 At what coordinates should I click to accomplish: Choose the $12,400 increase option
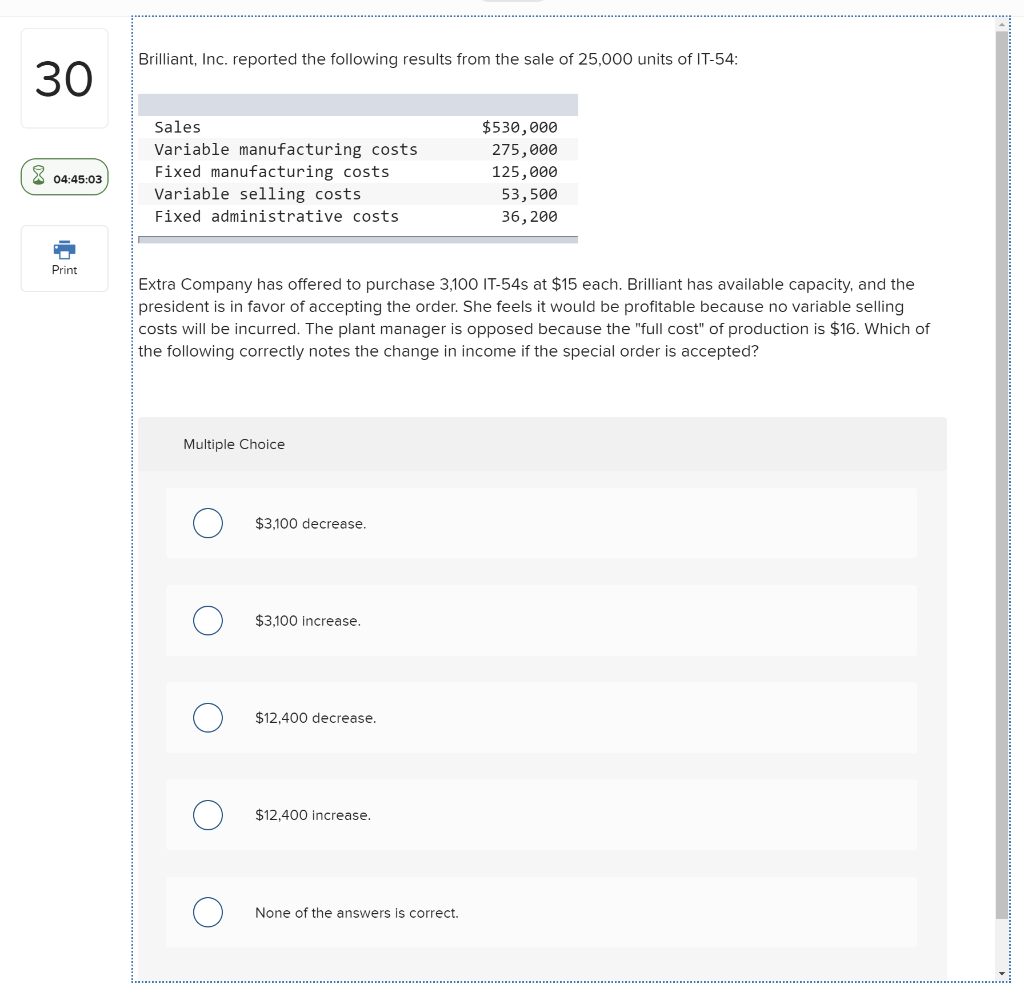pyautogui.click(x=208, y=815)
